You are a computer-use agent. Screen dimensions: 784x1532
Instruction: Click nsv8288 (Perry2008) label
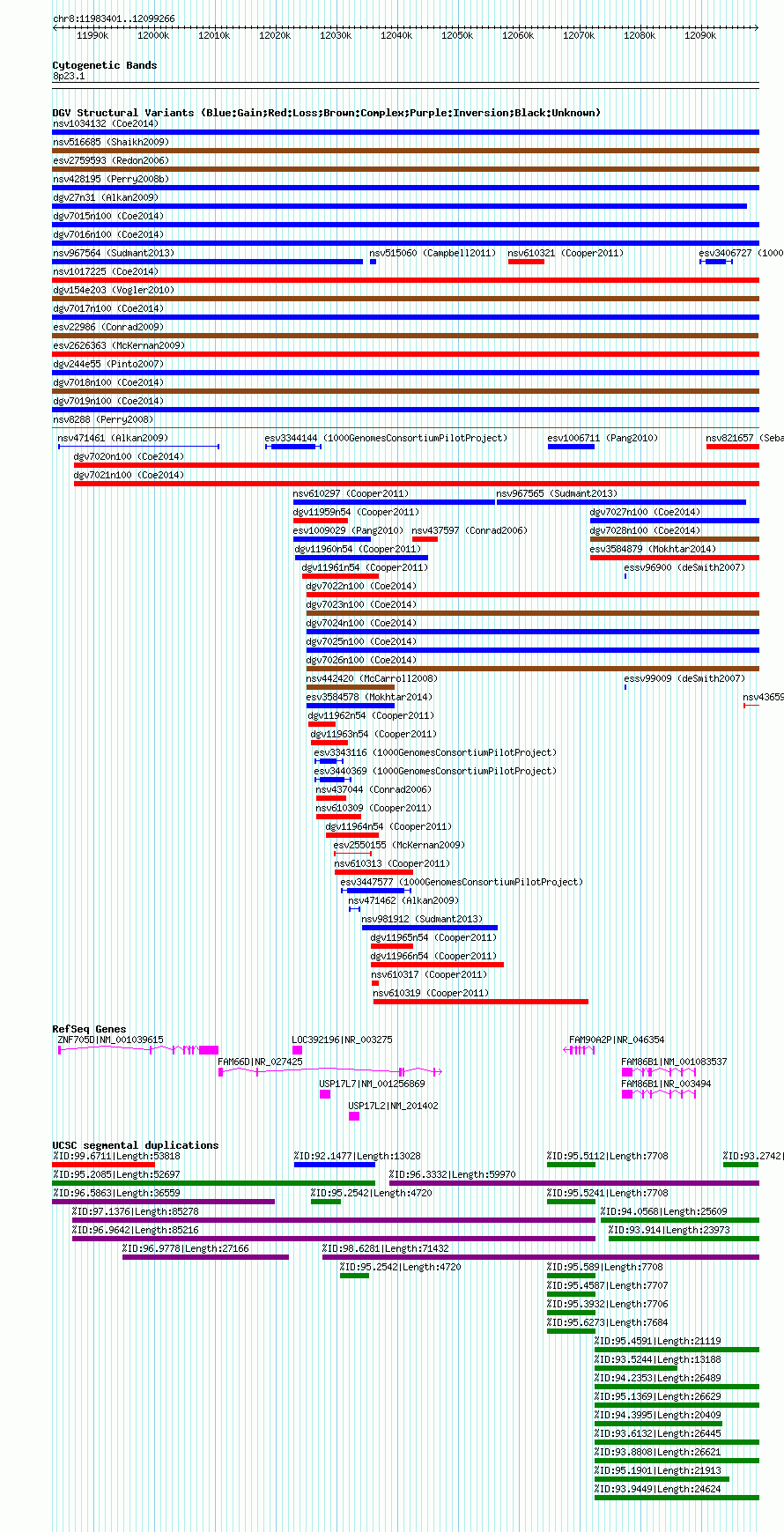click(103, 419)
